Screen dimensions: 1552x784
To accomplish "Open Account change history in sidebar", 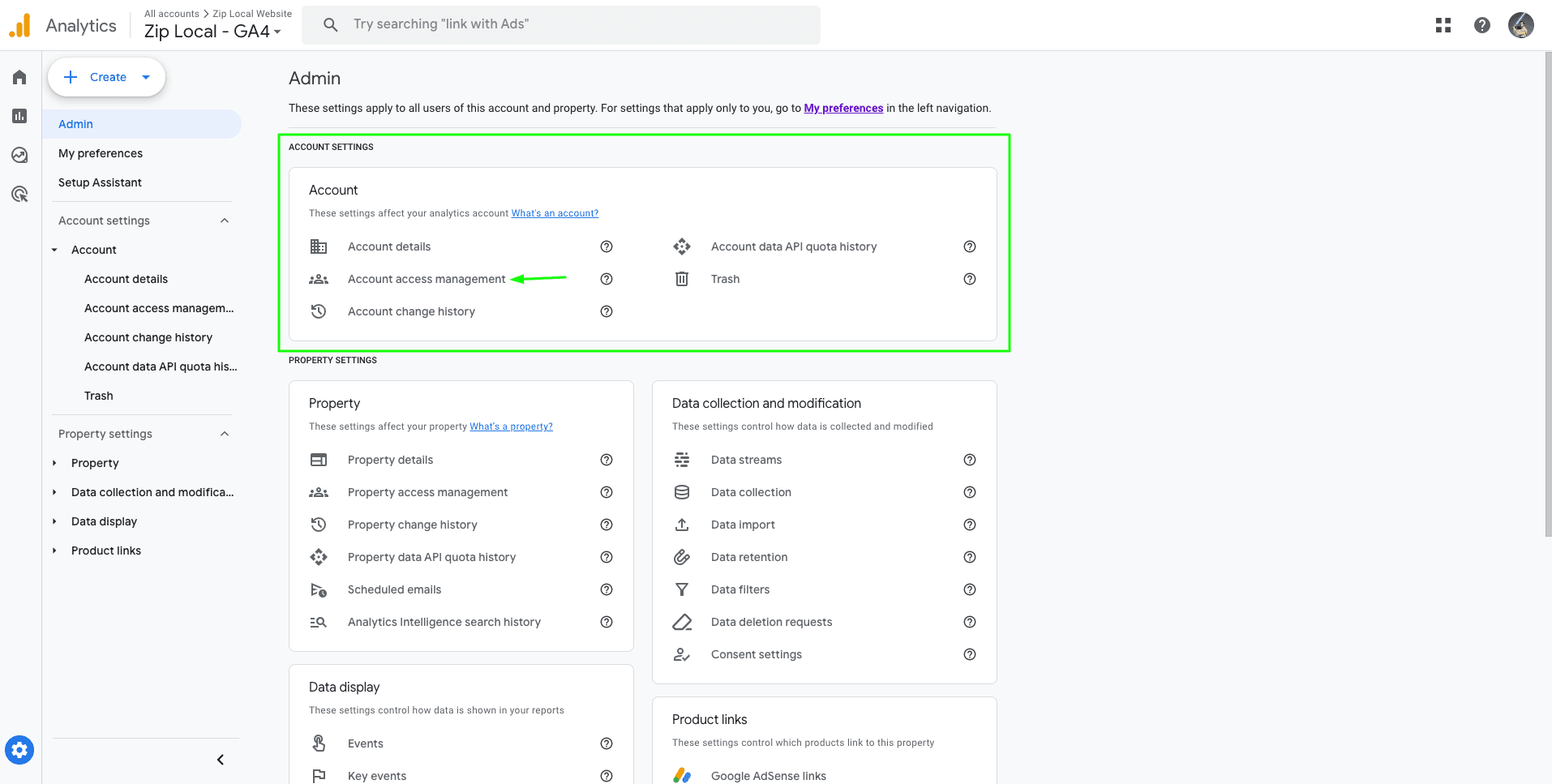I will pos(148,337).
